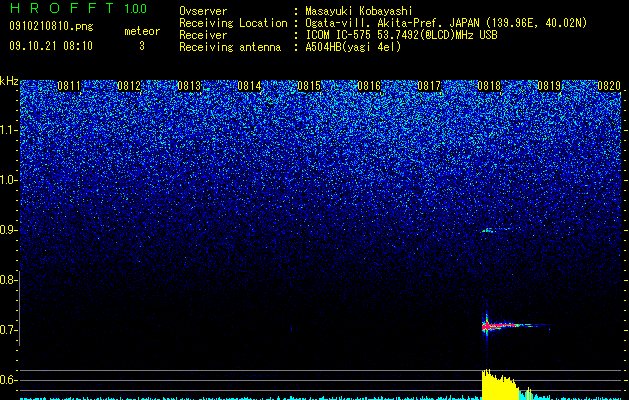
Task: Click the 0820 time marker
Action: click(x=609, y=86)
